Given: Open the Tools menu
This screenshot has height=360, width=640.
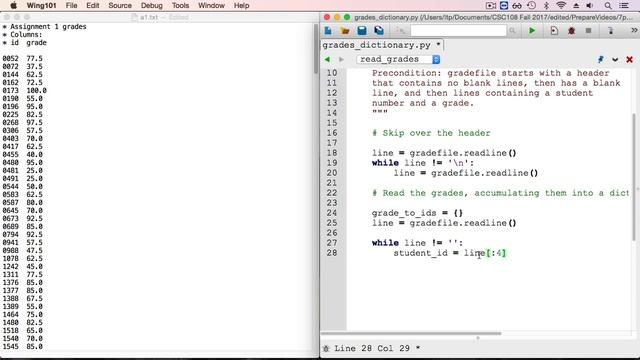Looking at the screenshot, I should tap(180, 5).
